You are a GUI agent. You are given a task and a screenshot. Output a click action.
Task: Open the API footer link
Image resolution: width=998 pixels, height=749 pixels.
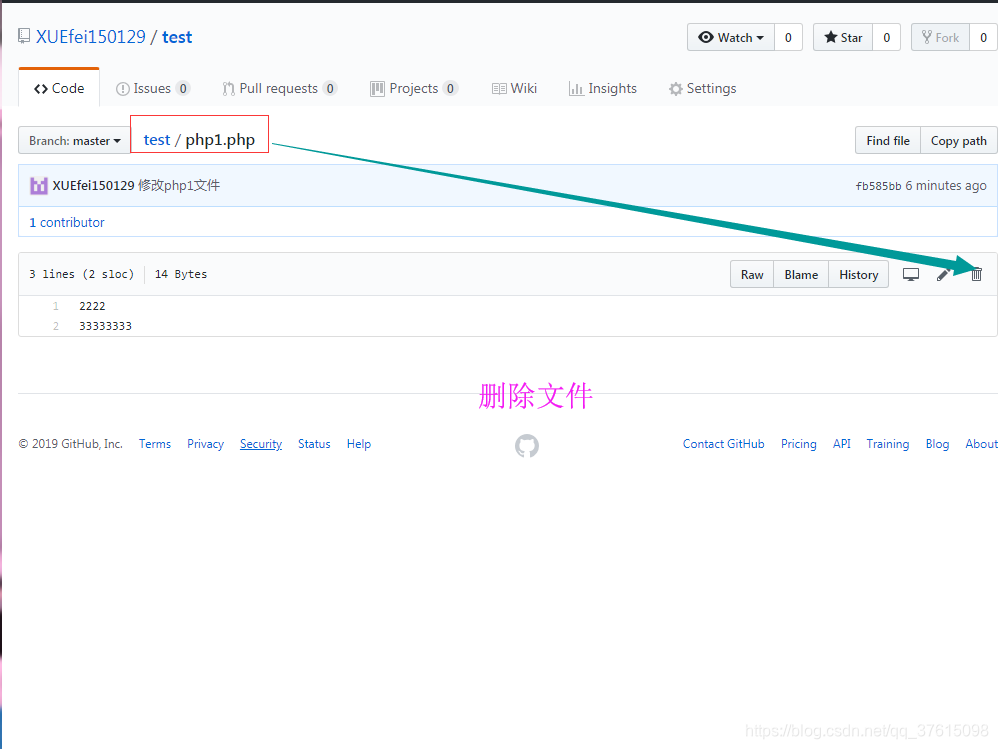click(x=841, y=444)
